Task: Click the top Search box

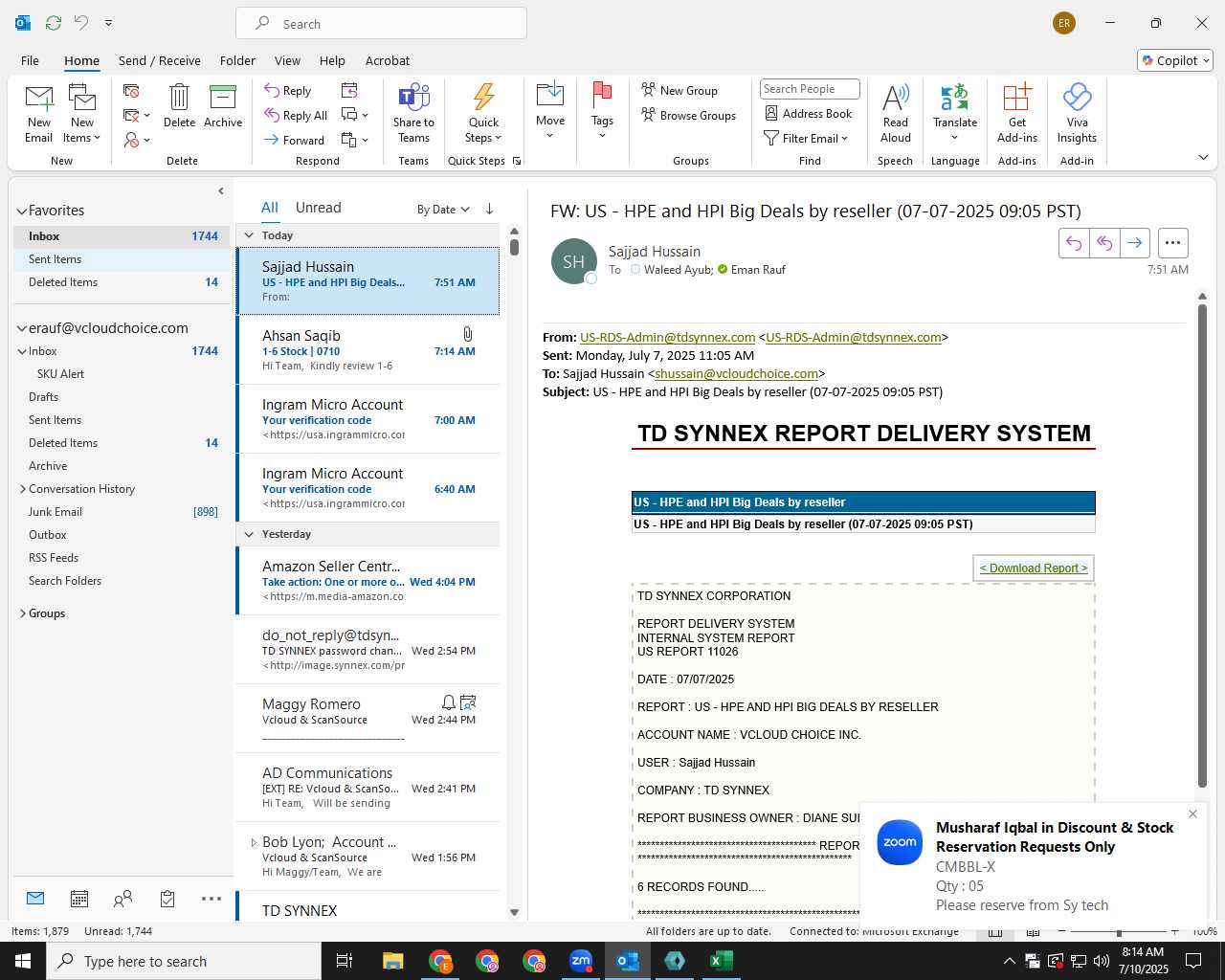Action: 381,24
